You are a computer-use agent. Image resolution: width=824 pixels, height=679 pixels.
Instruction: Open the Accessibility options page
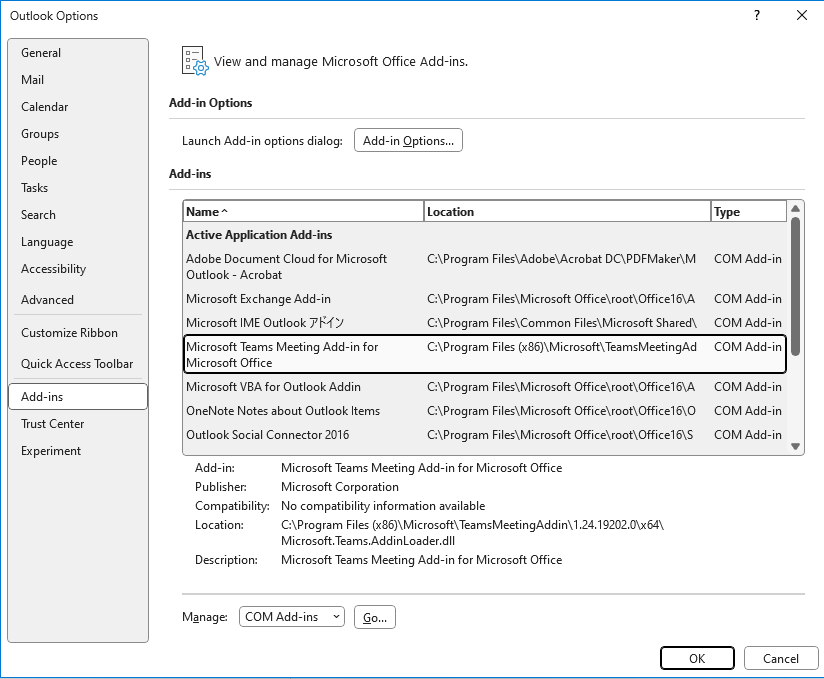[78, 269]
